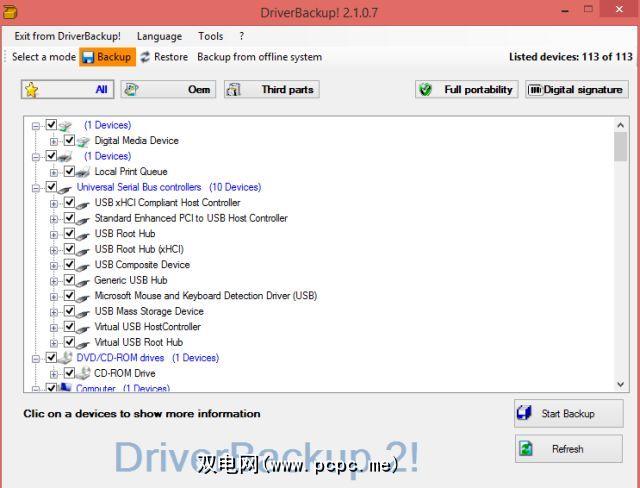Switch to Restore mode
Viewport: 640px width, 488px height.
pyautogui.click(x=164, y=57)
